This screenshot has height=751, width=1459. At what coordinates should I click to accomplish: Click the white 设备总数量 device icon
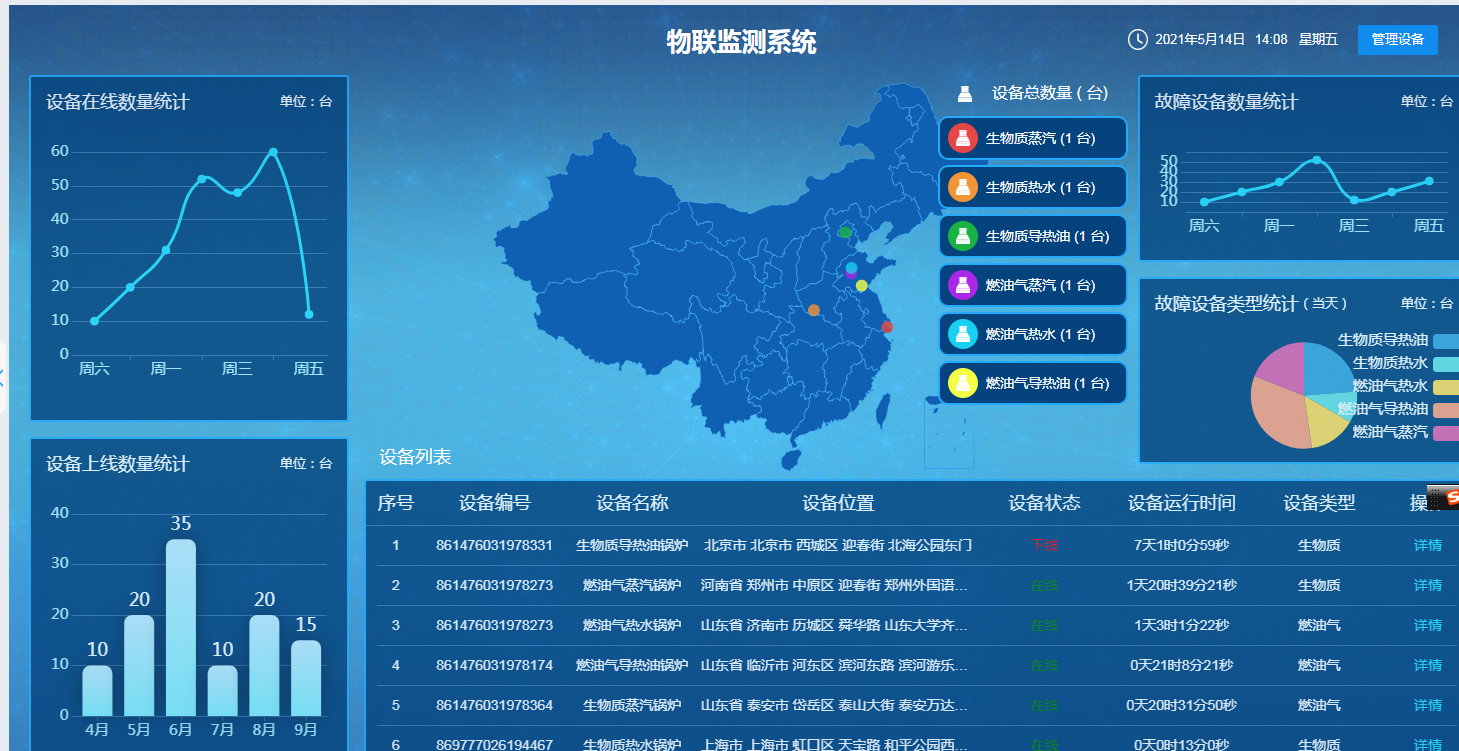(965, 94)
